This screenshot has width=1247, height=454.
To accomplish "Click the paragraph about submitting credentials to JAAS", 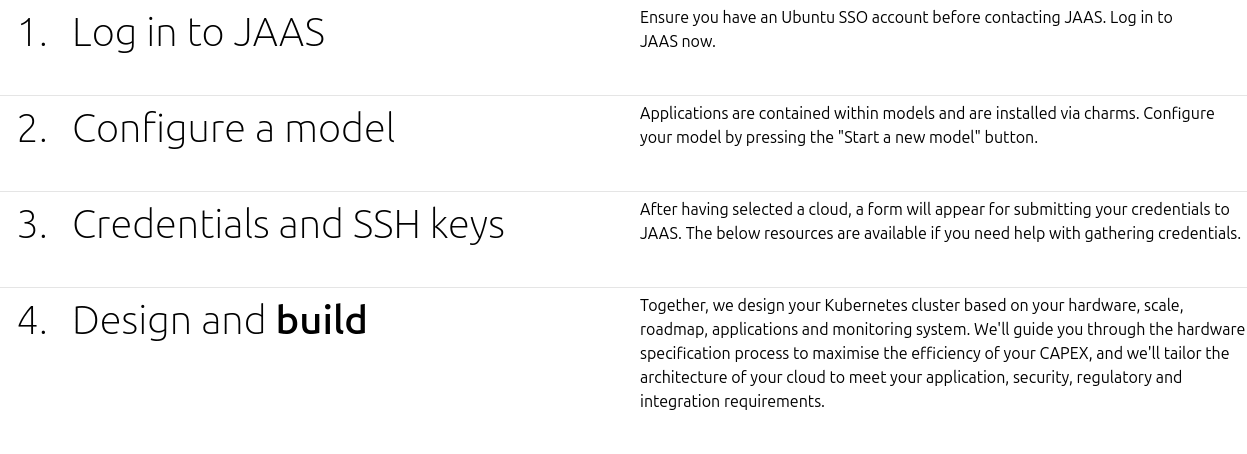I will click(940, 221).
